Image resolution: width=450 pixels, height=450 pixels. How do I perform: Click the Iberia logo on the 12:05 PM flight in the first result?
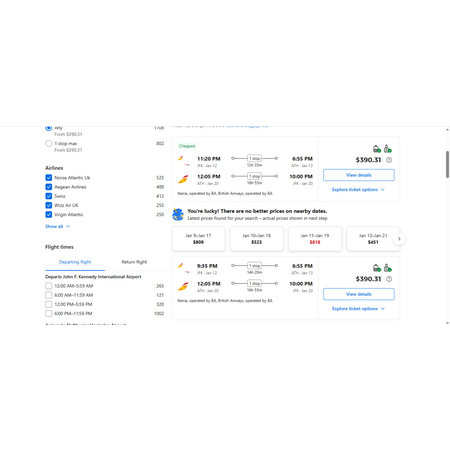(x=183, y=179)
